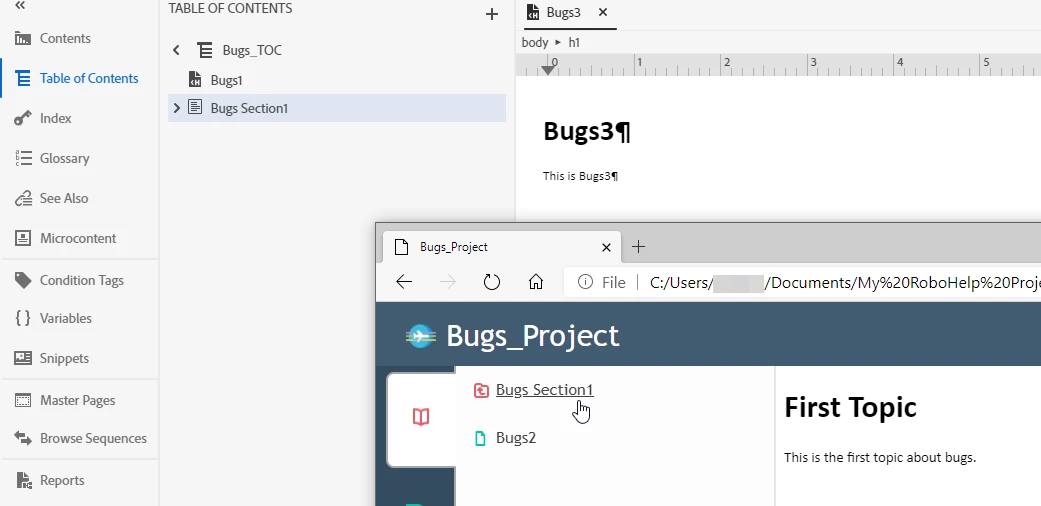Click the First Topic heading
The image size is (1041, 506).
(x=850, y=407)
